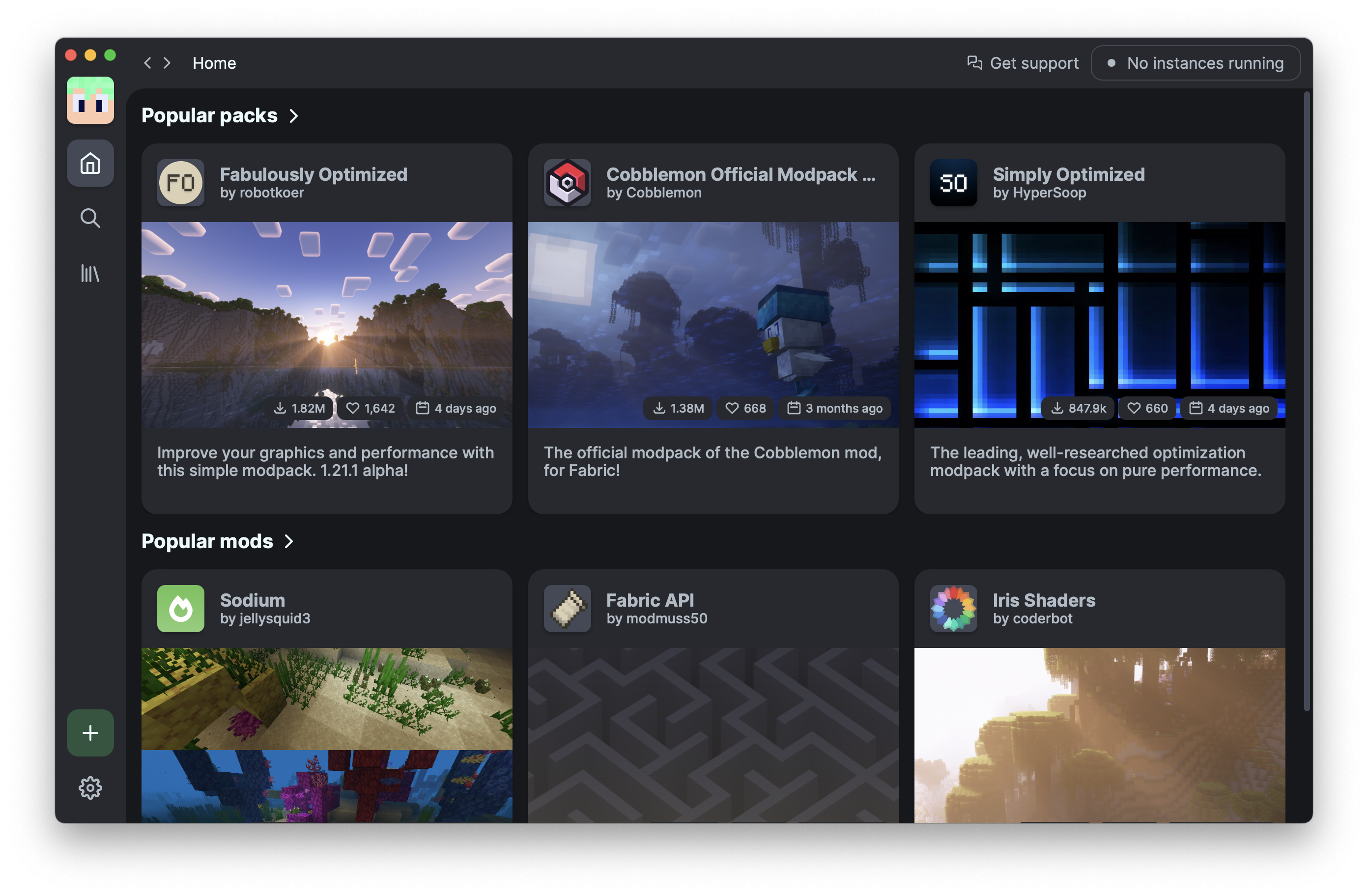Image resolution: width=1368 pixels, height=896 pixels.
Task: Open Simply Optimized title
Action: tap(1069, 174)
